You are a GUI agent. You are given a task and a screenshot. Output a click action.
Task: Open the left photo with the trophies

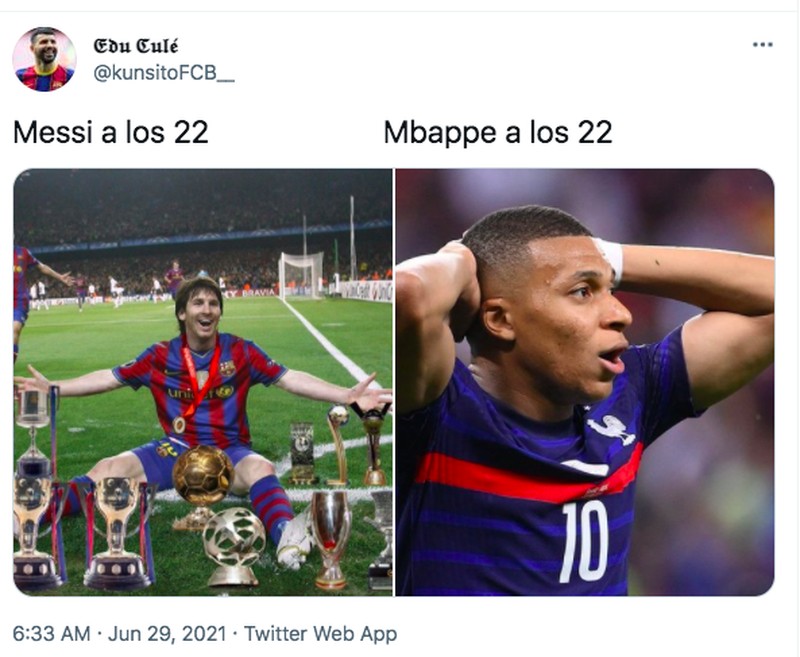tap(202, 381)
